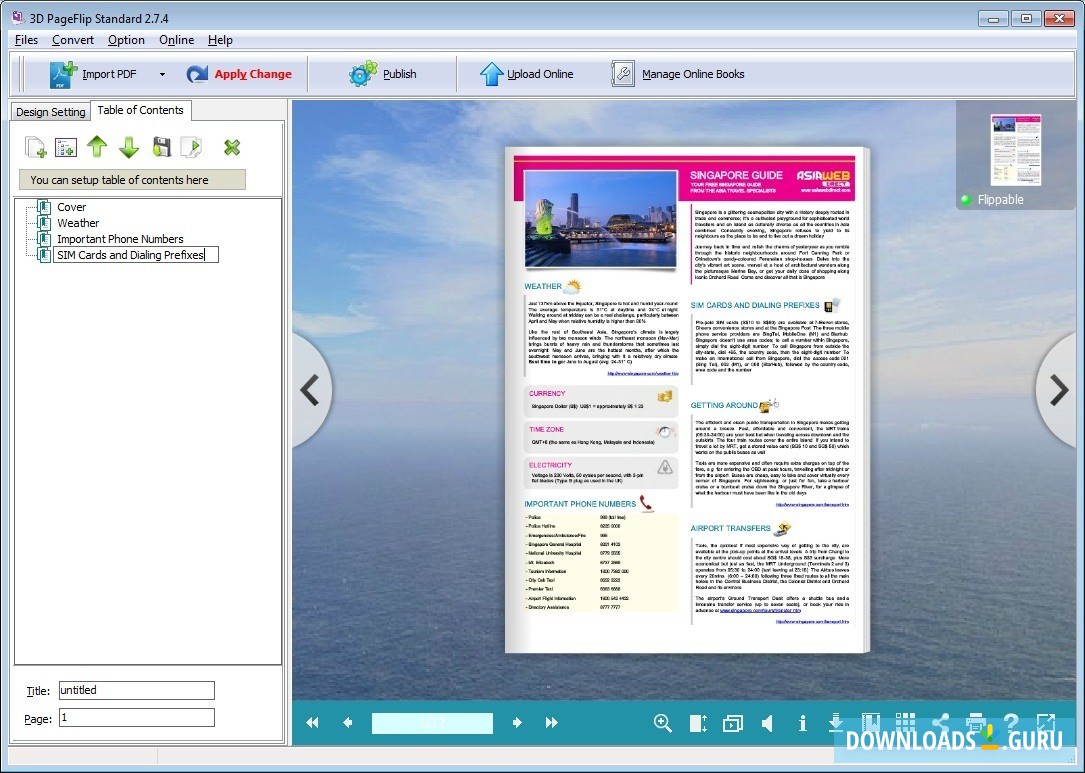Viewport: 1085px width, 773px height.
Task: Open the Import PDF dropdown arrow
Action: [162, 74]
